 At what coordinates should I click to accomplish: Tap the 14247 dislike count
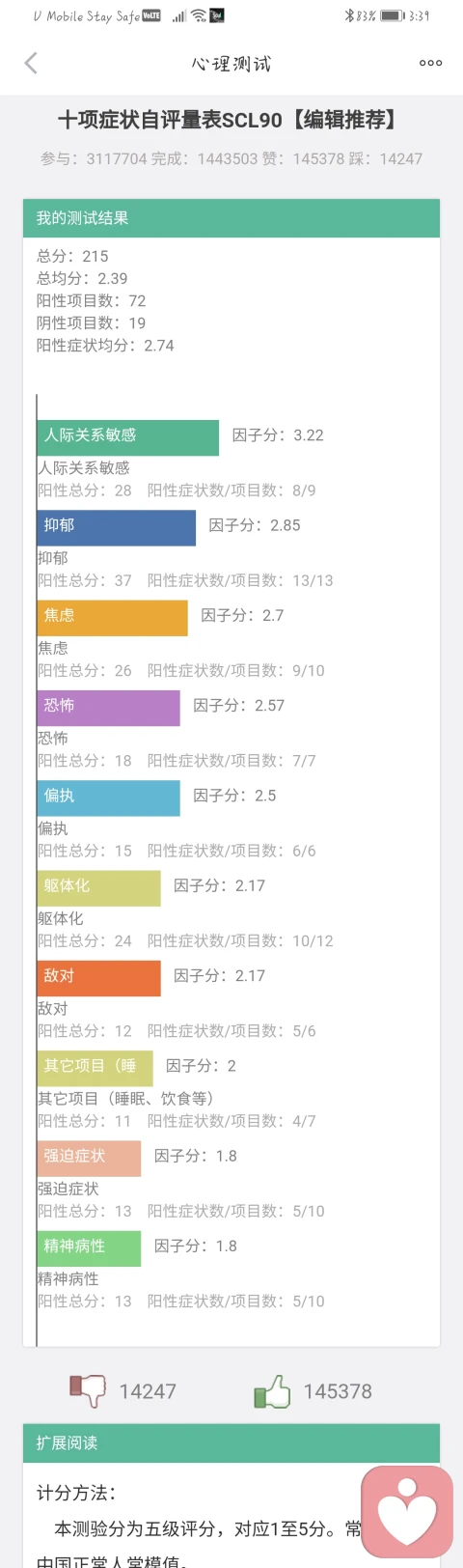148,1391
